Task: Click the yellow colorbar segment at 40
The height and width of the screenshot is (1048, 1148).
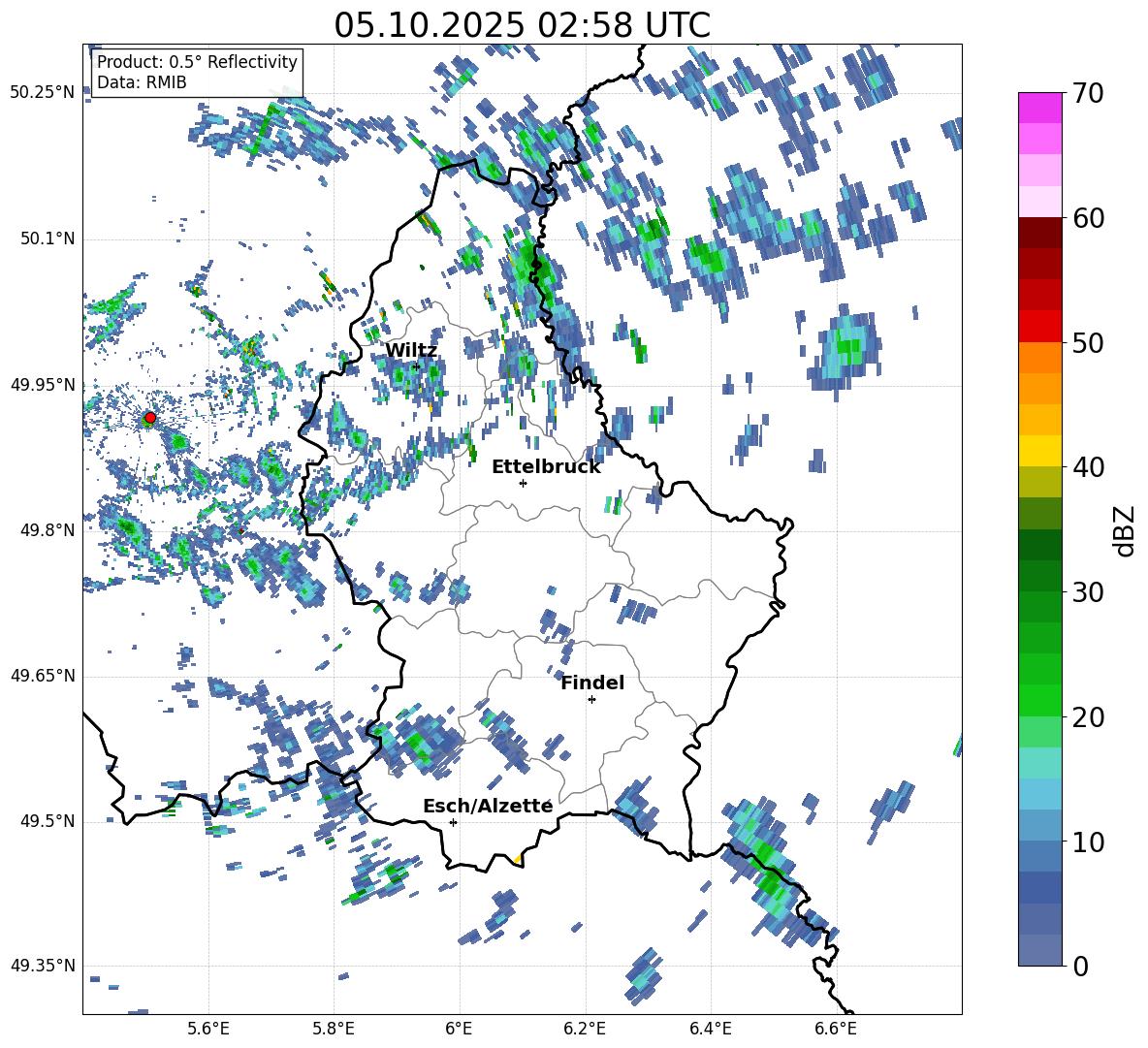Action: (1039, 451)
